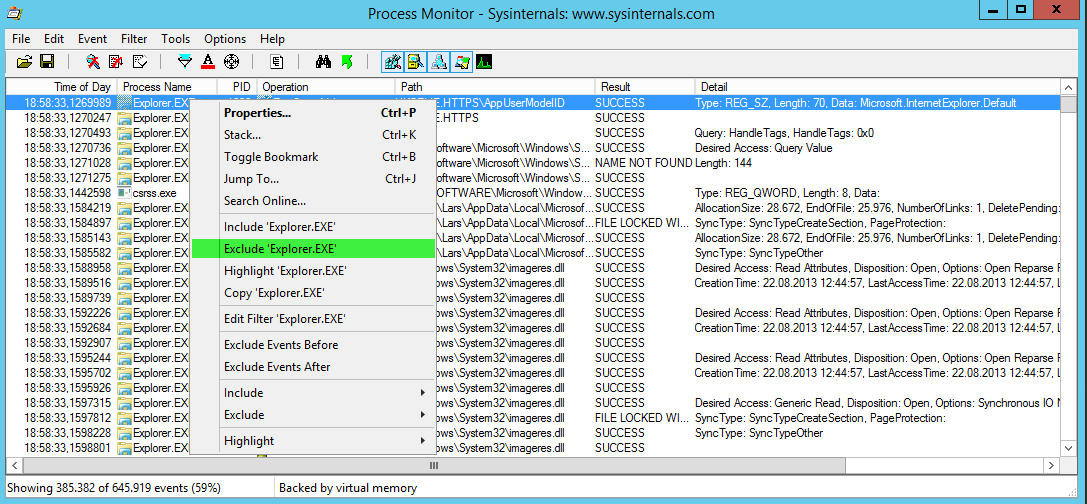Expand the Include submenu arrow entry
The image size is (1087, 504).
(x=313, y=393)
